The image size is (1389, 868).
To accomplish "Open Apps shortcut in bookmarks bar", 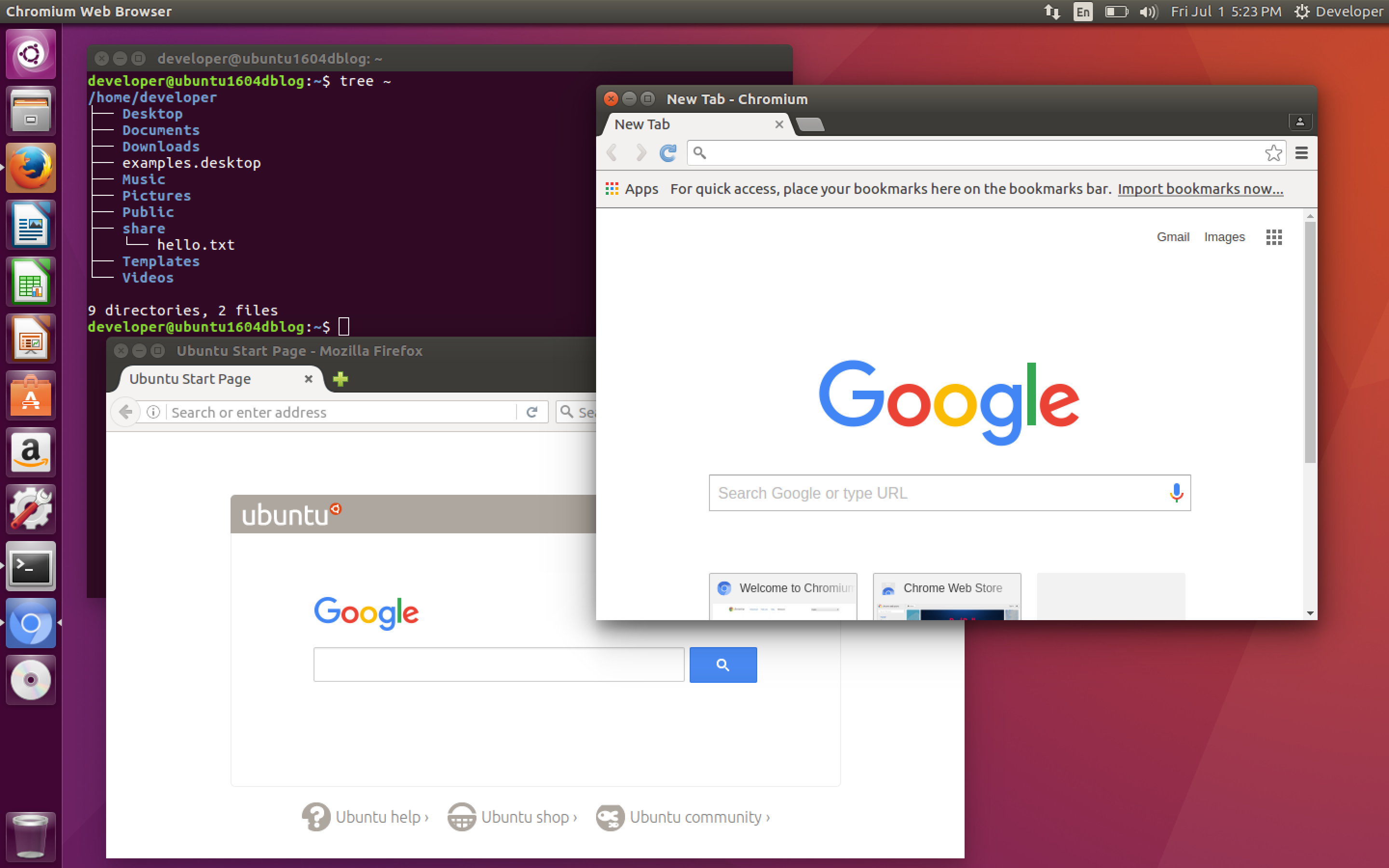I will (x=632, y=189).
